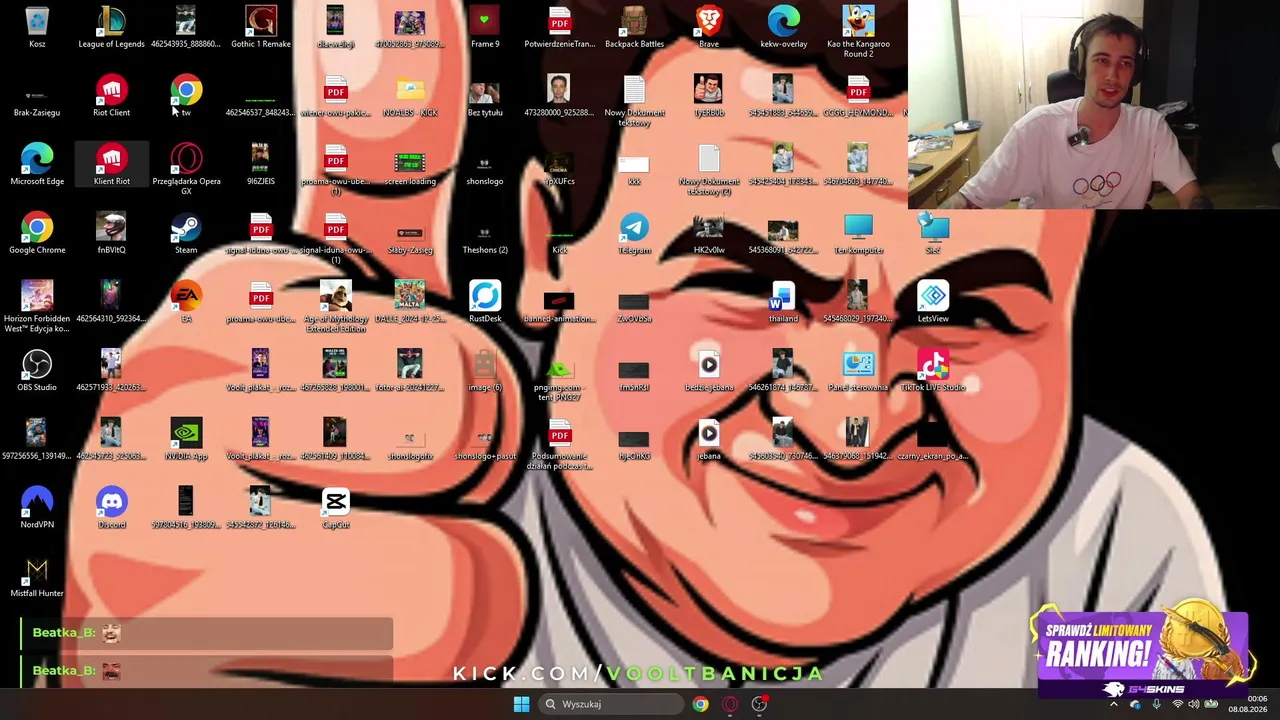
Task: Select the Frame 9 image file
Action: 484,27
